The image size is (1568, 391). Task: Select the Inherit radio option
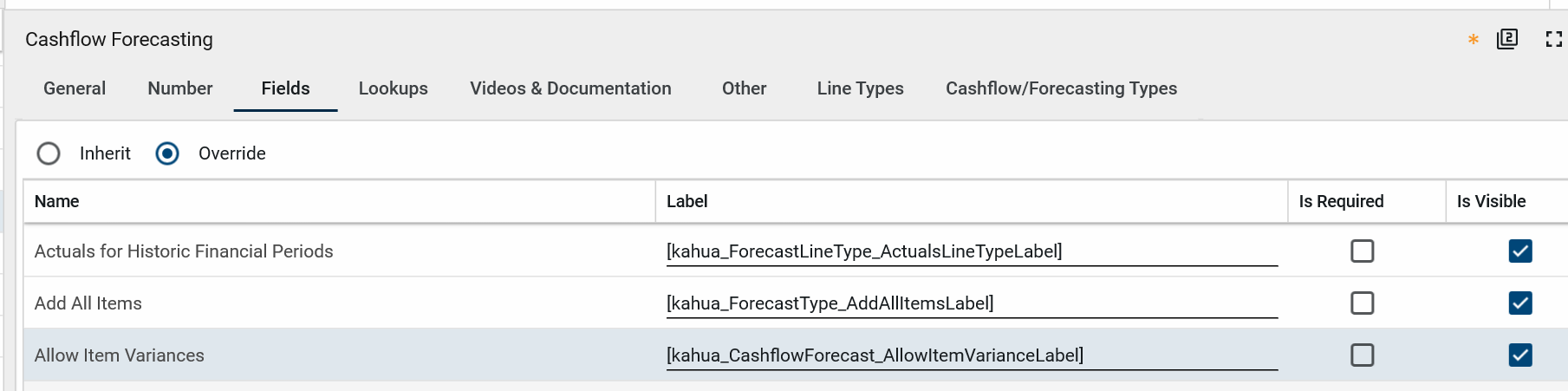(x=49, y=153)
